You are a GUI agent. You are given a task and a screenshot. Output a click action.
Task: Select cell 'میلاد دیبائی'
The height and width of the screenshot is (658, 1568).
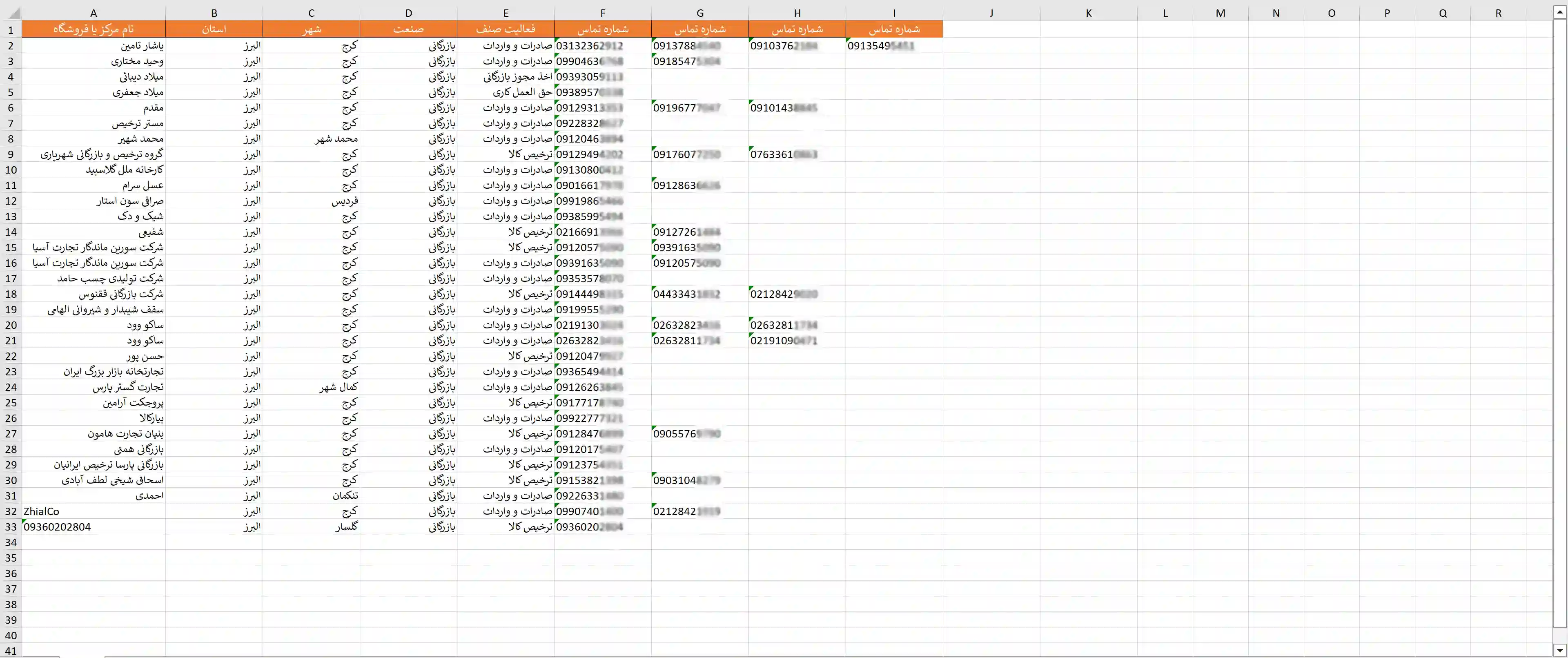click(x=93, y=77)
